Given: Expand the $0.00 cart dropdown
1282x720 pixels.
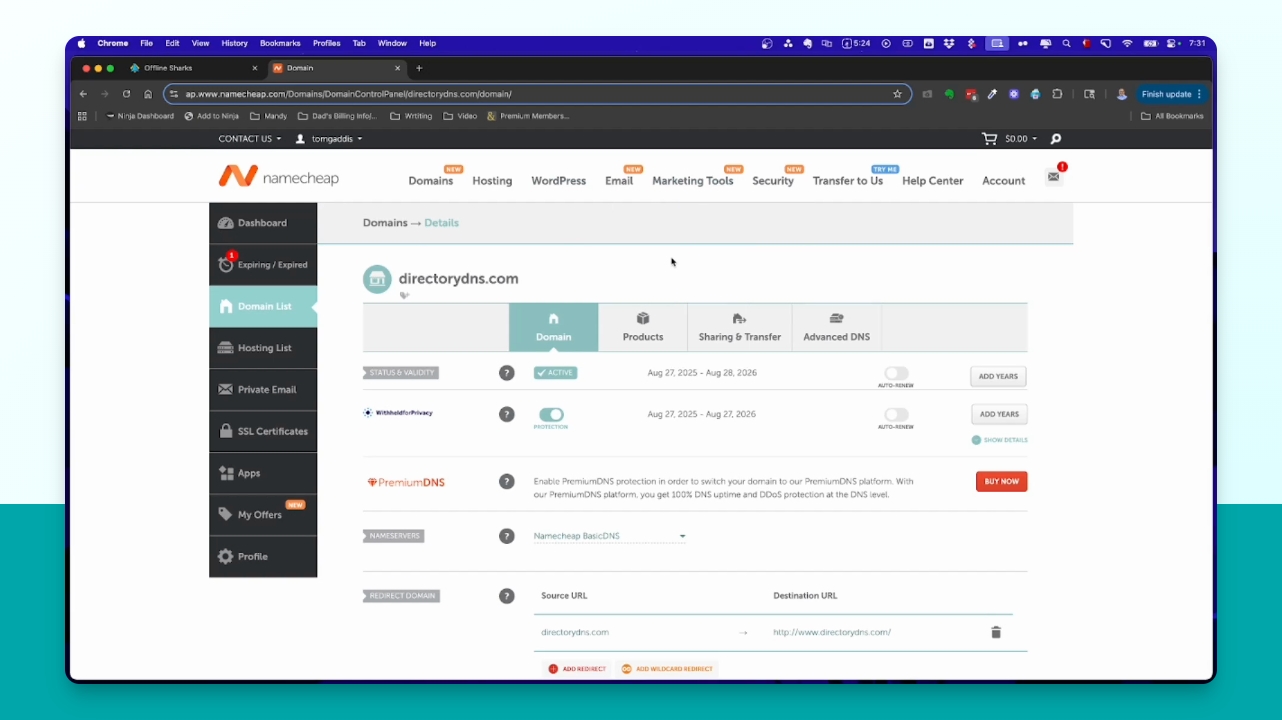Looking at the screenshot, I should point(1021,139).
